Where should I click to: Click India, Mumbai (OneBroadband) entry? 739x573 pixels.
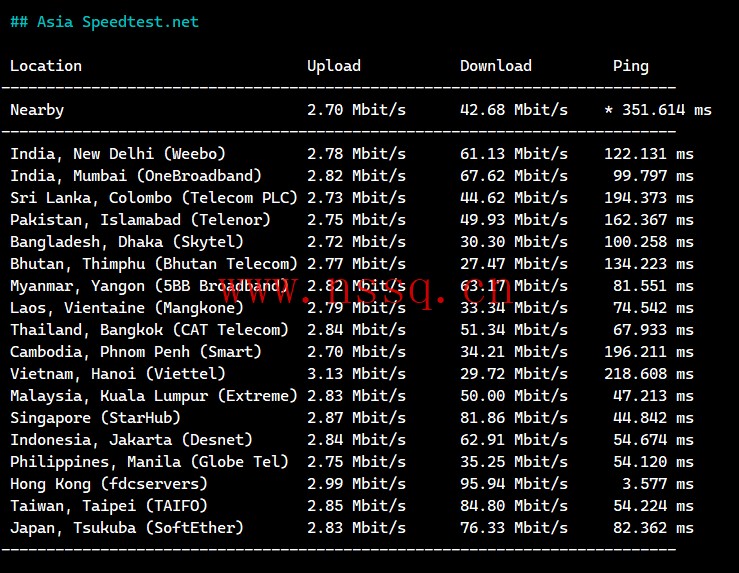click(x=136, y=176)
